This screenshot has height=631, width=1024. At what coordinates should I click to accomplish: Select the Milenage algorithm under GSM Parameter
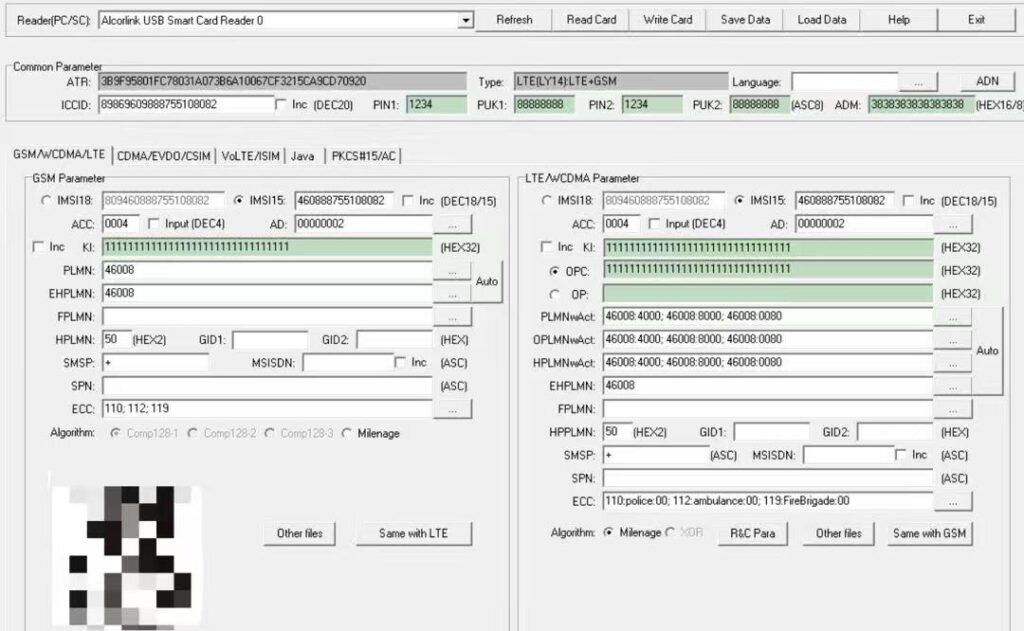pyautogui.click(x=348, y=433)
